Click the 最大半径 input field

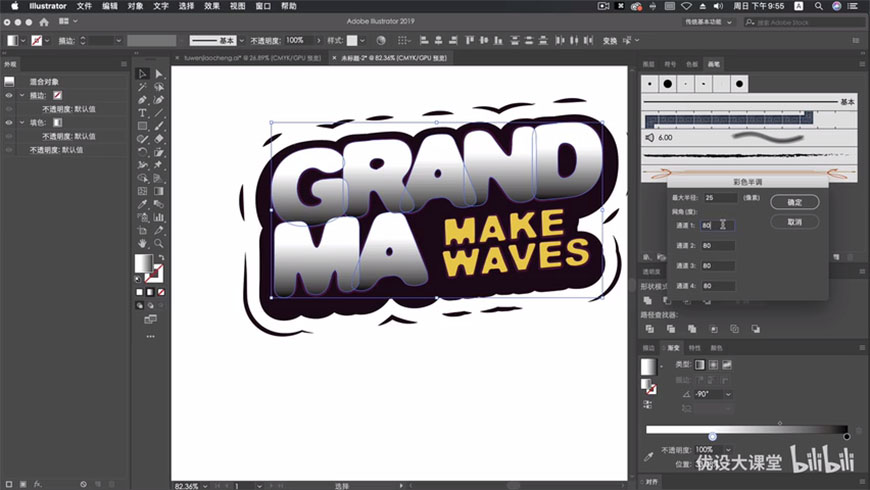click(718, 198)
